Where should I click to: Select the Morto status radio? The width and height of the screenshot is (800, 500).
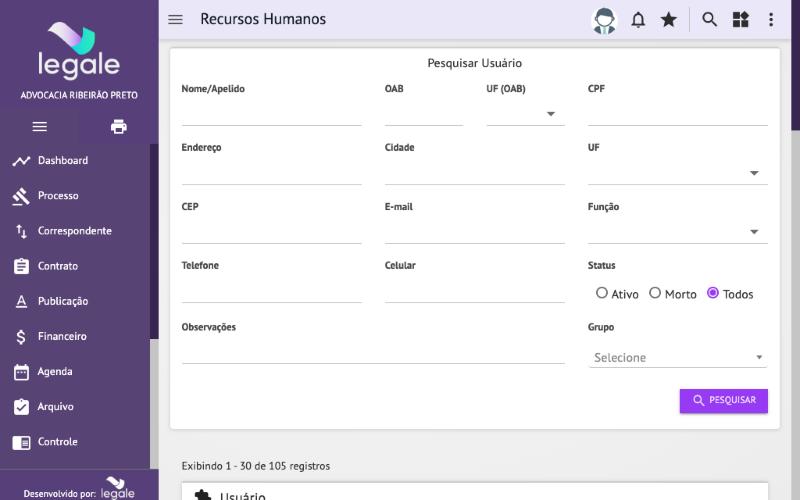click(x=655, y=293)
